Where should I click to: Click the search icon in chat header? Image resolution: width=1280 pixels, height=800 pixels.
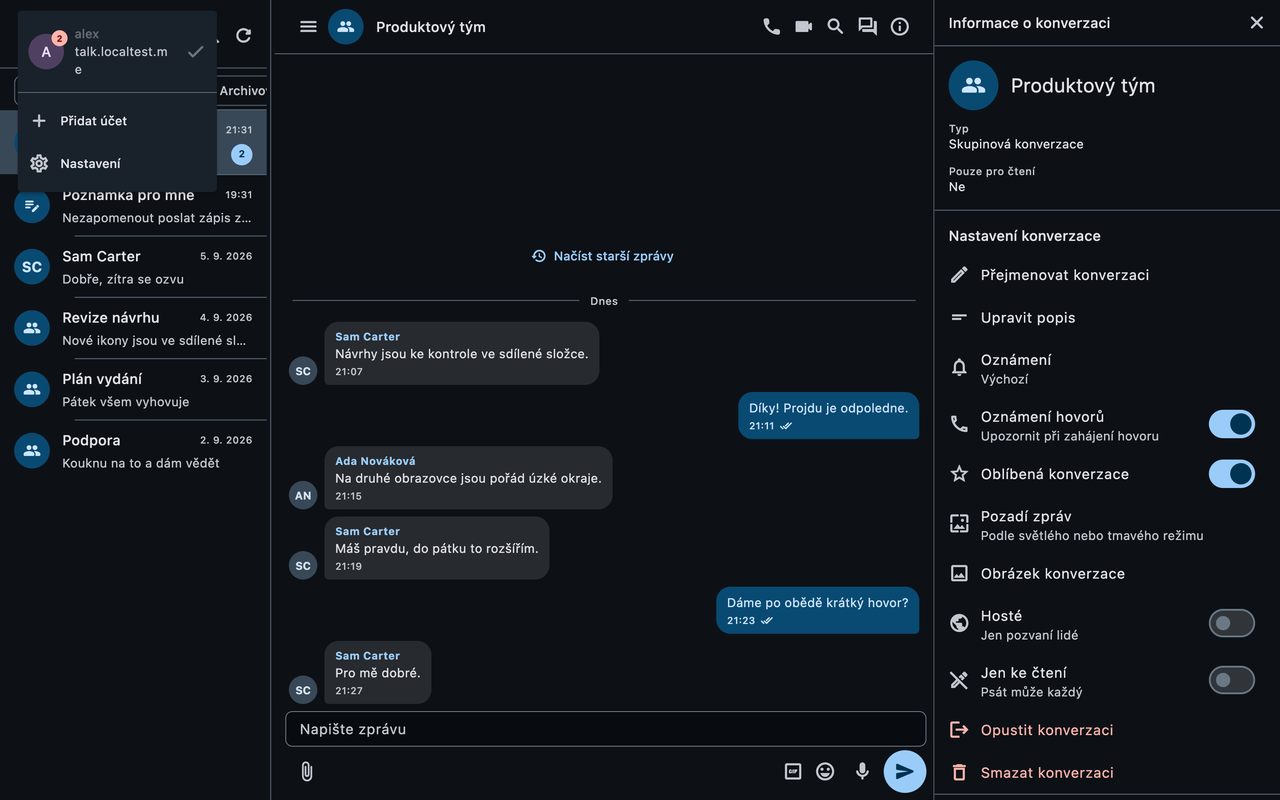(835, 27)
